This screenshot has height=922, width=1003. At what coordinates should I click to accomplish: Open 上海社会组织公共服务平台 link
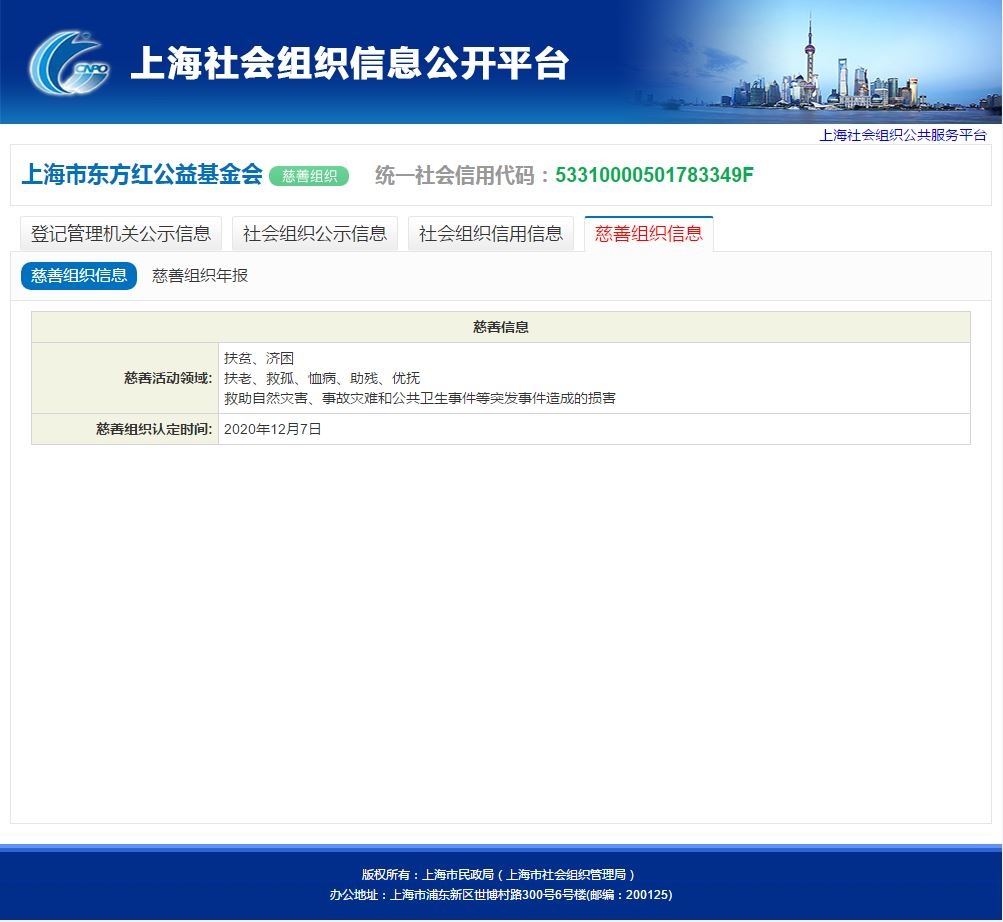(903, 135)
